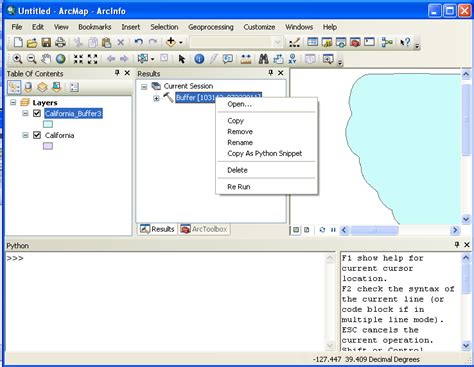
Task: Switch TOC to List By Visibility
Action: 42,87
